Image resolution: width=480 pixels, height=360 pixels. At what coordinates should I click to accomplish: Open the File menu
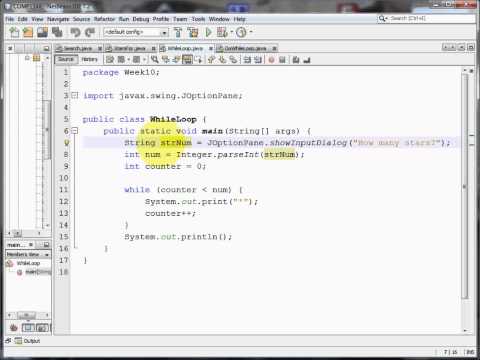pos(10,19)
